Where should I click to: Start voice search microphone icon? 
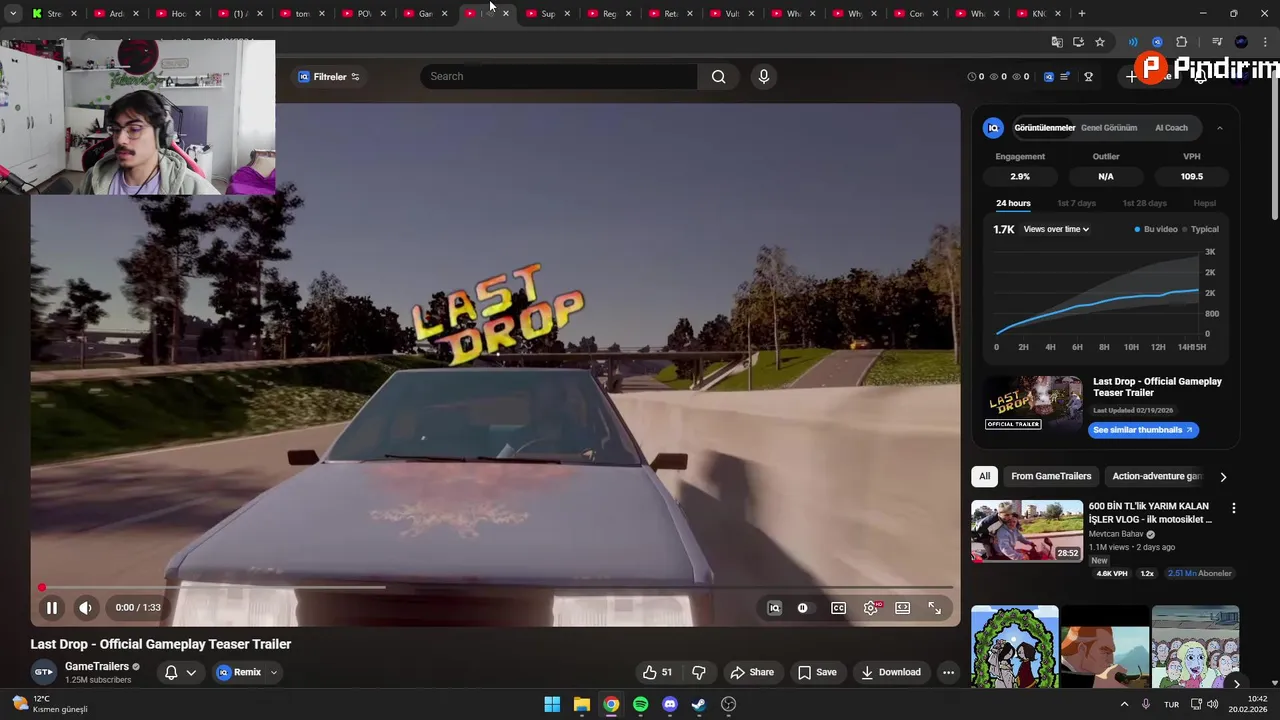click(x=764, y=76)
